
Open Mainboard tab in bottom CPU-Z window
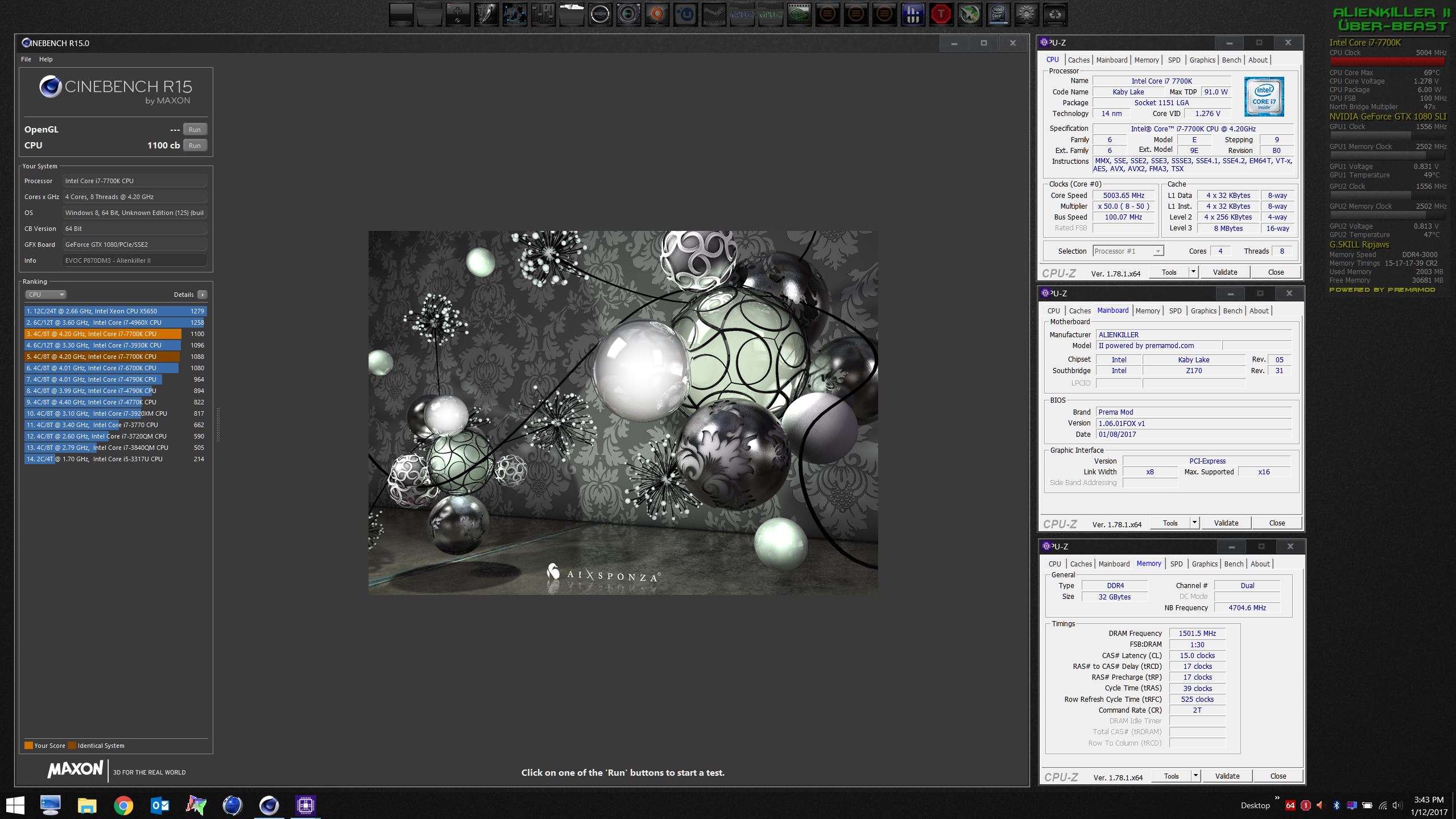pos(1114,564)
